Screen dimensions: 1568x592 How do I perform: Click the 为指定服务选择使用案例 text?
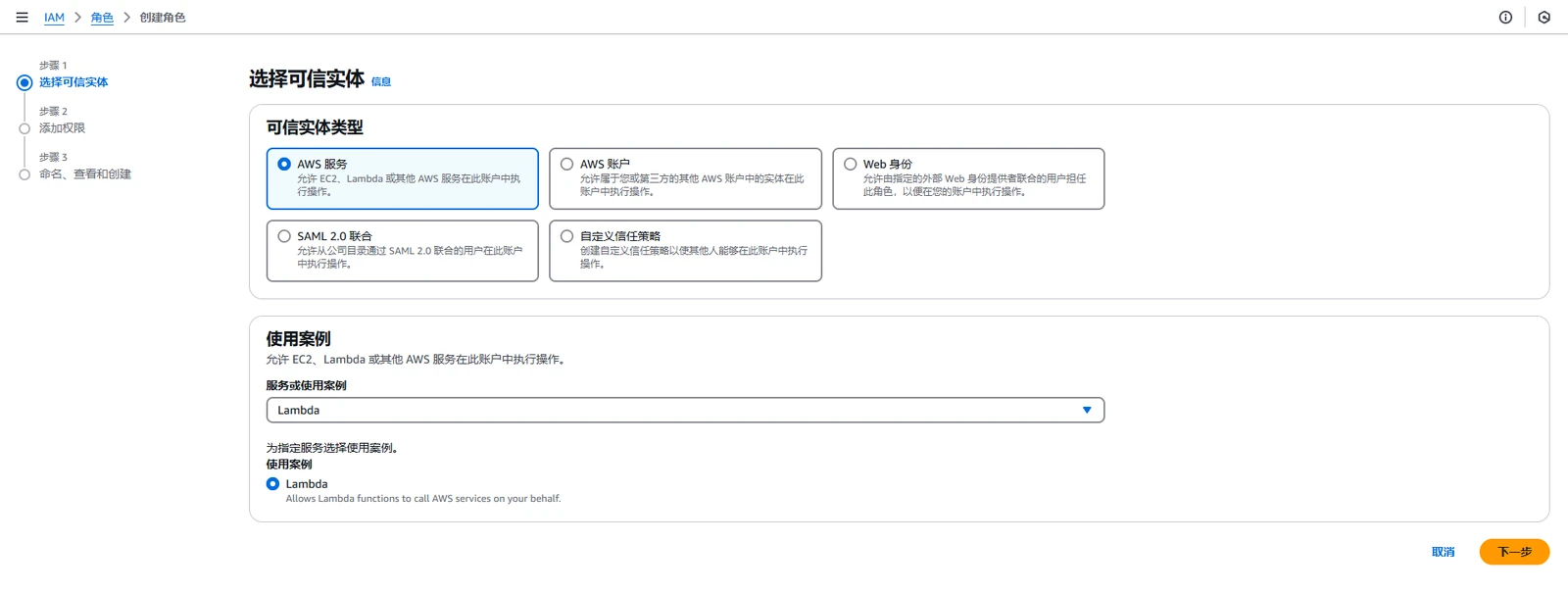(332, 448)
